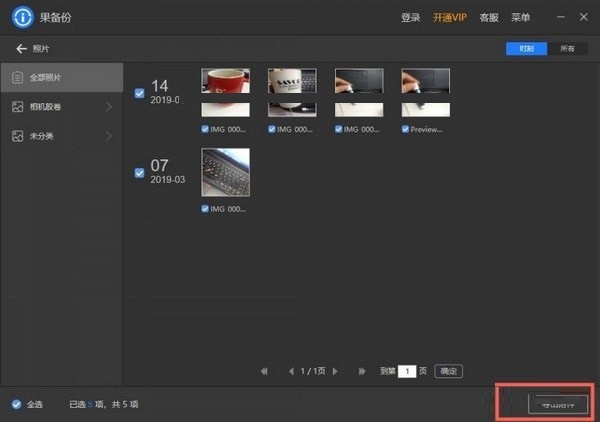Uncheck the 14 date group checkbox
This screenshot has height=422, width=600.
(140, 93)
